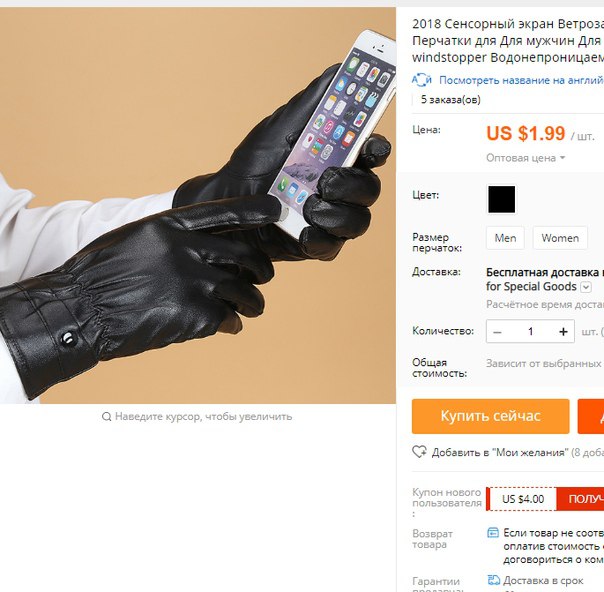Choose the black color swatch

pyautogui.click(x=502, y=199)
